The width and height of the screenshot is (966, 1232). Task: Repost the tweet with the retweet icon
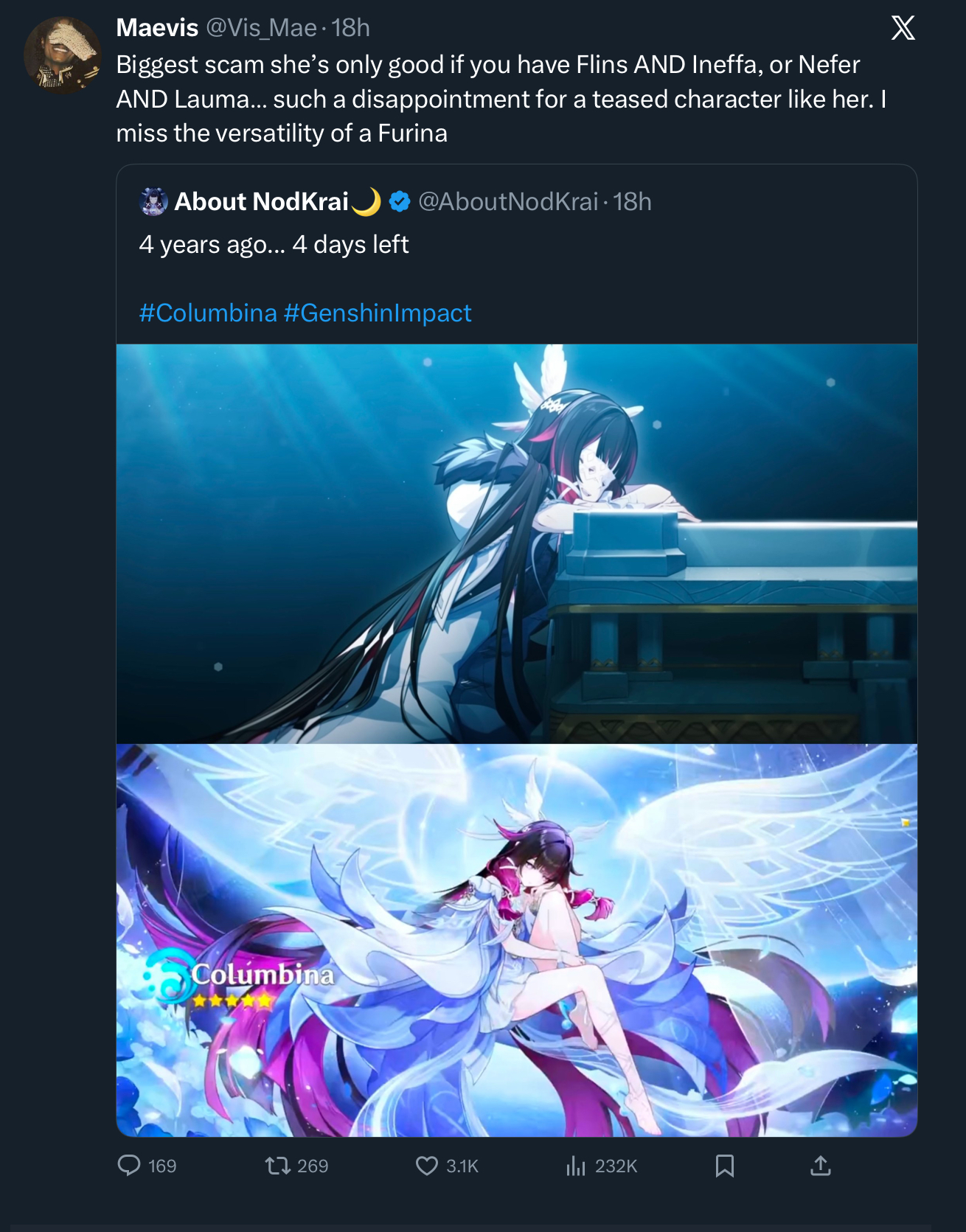[x=278, y=1165]
